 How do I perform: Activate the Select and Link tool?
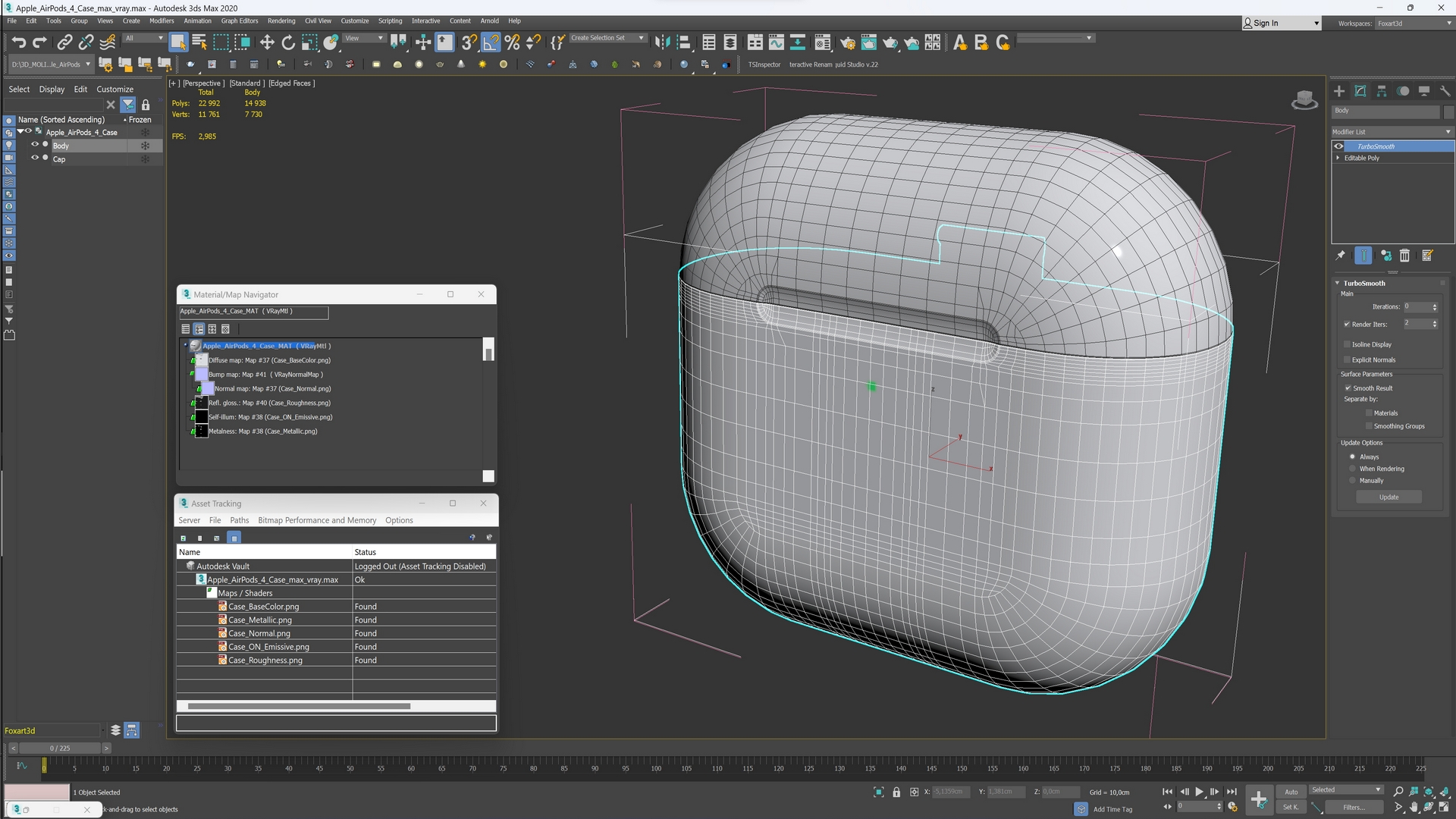tap(65, 42)
